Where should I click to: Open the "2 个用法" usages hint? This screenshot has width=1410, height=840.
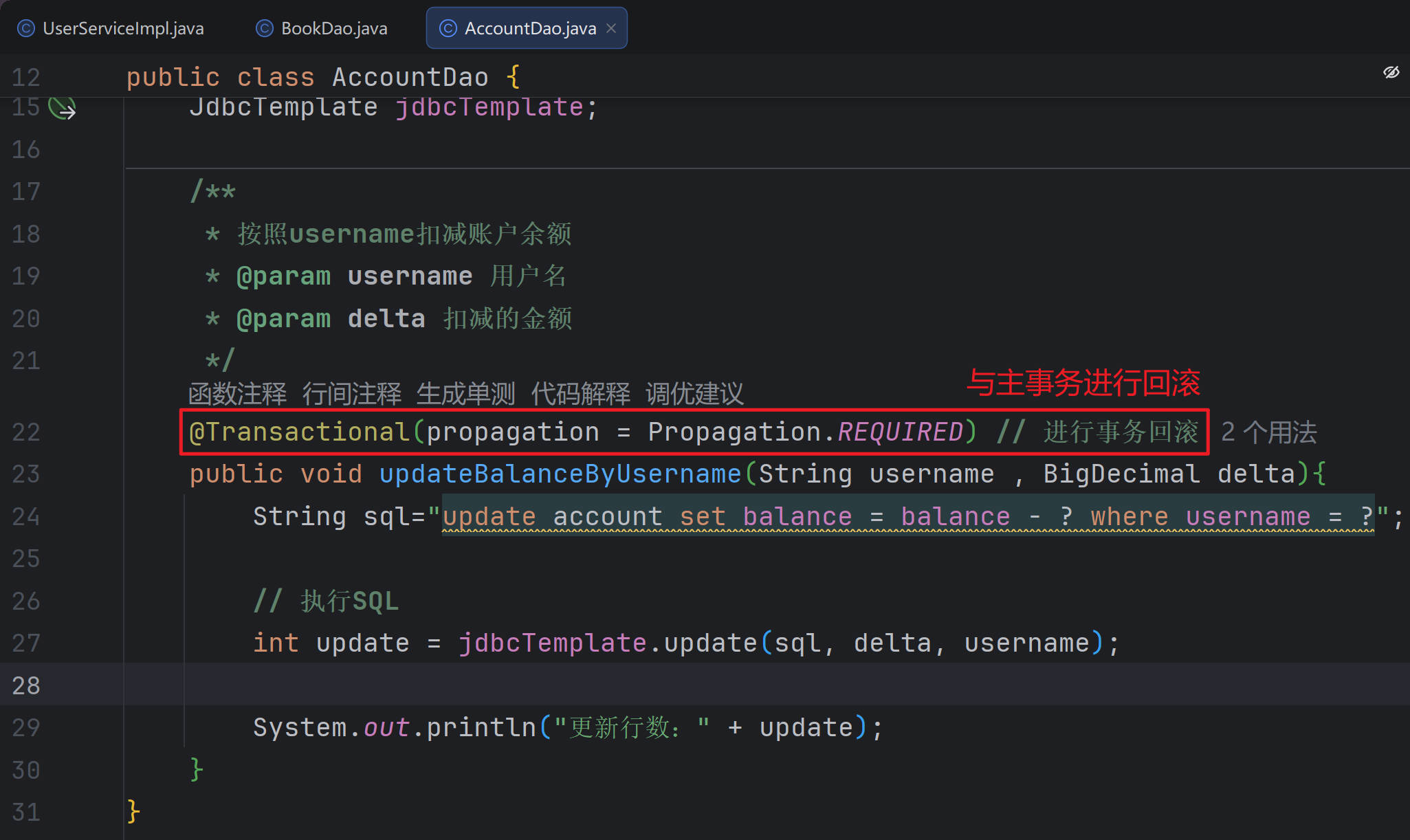[1268, 432]
